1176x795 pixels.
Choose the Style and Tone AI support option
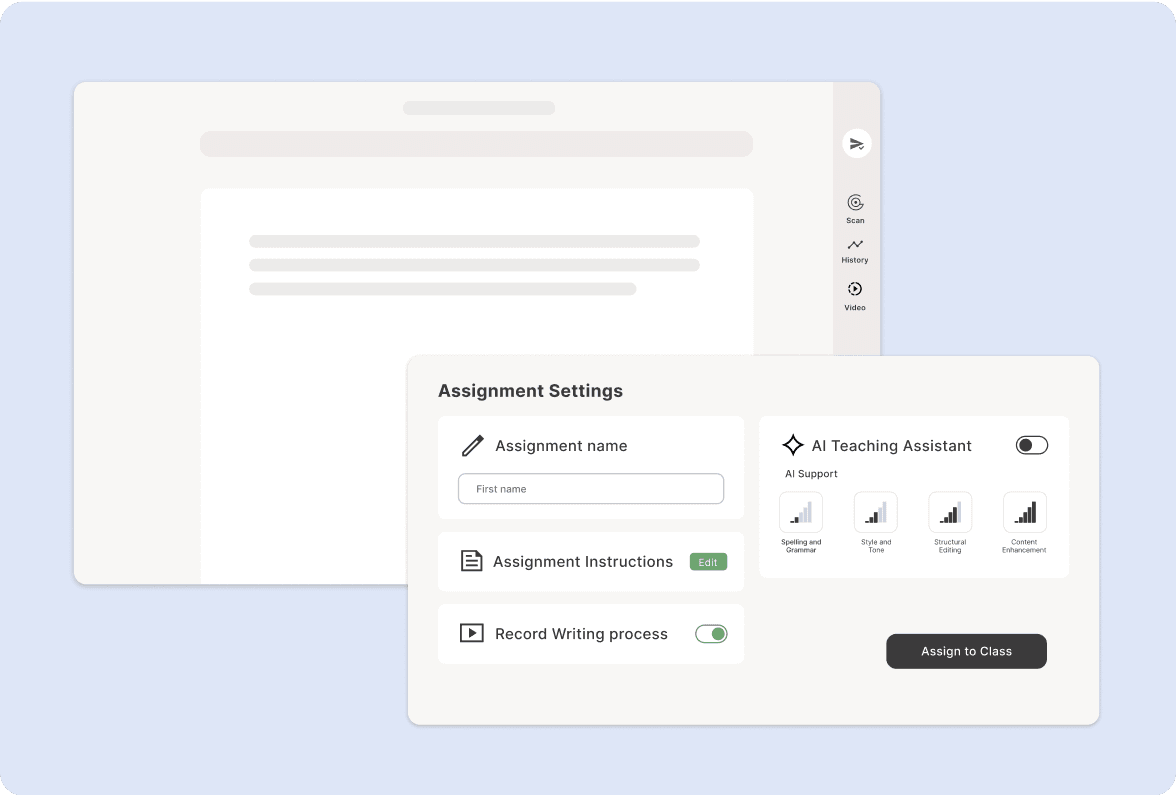(x=875, y=512)
